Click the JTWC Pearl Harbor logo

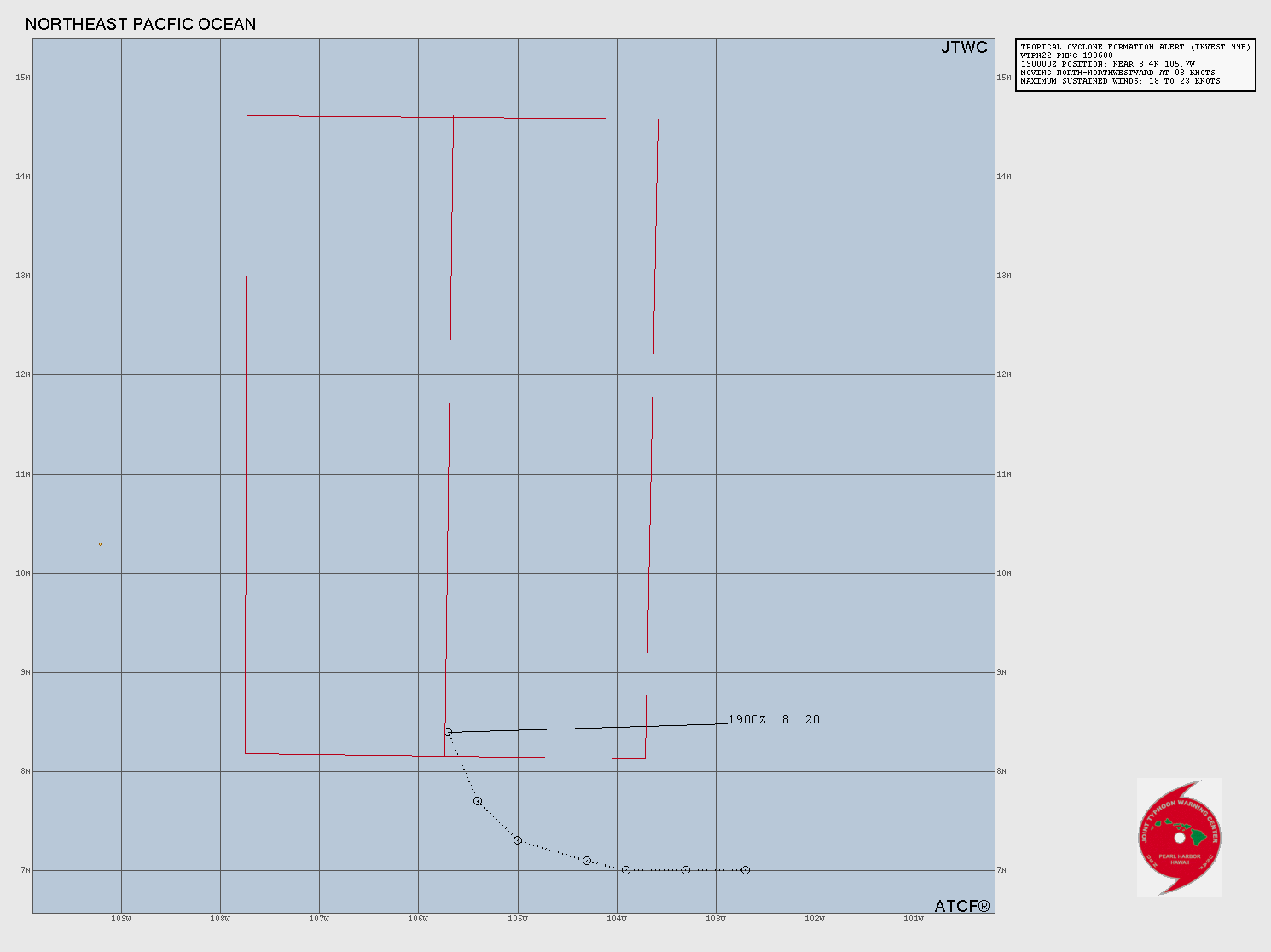(x=1180, y=837)
